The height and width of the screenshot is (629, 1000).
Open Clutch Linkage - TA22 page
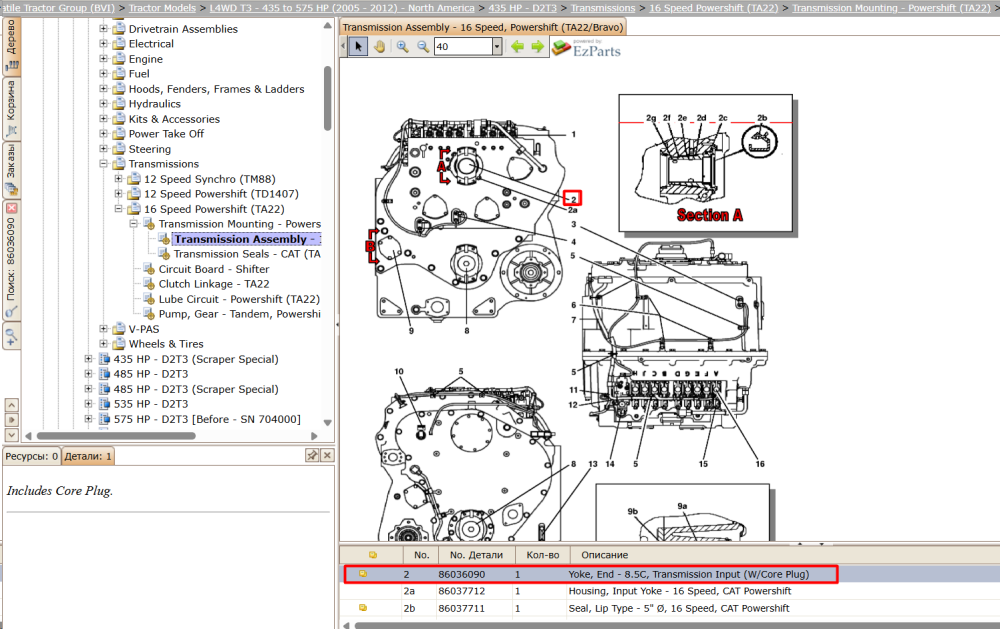tap(214, 283)
